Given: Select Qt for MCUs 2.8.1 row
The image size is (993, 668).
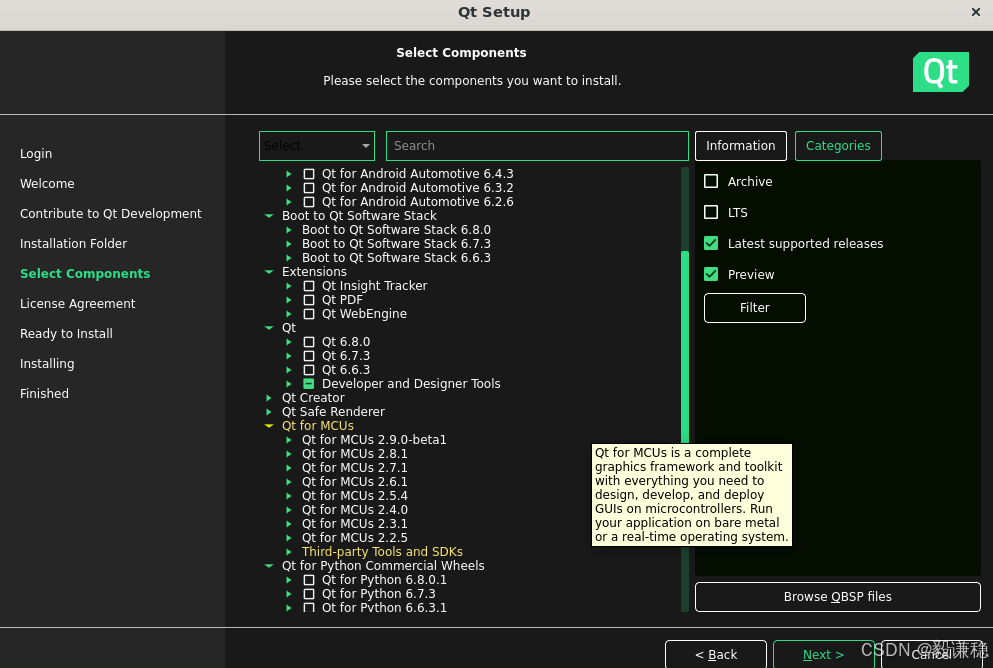Looking at the screenshot, I should [355, 453].
